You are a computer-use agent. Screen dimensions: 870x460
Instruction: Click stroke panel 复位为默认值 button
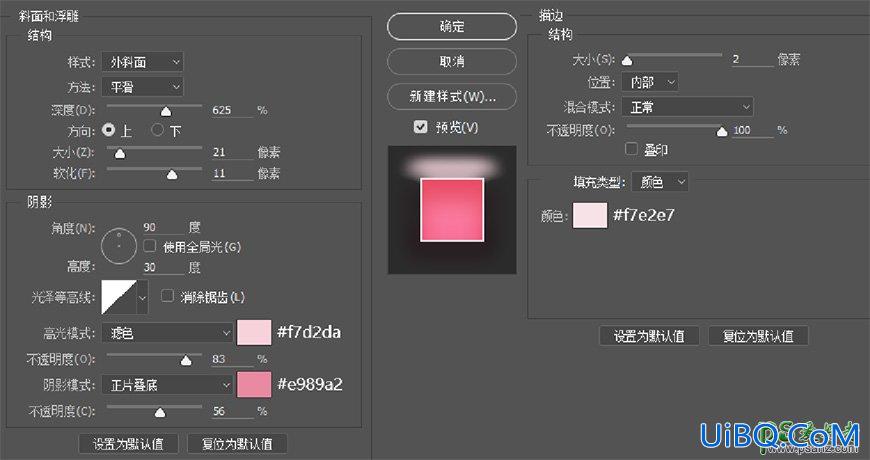click(x=758, y=336)
